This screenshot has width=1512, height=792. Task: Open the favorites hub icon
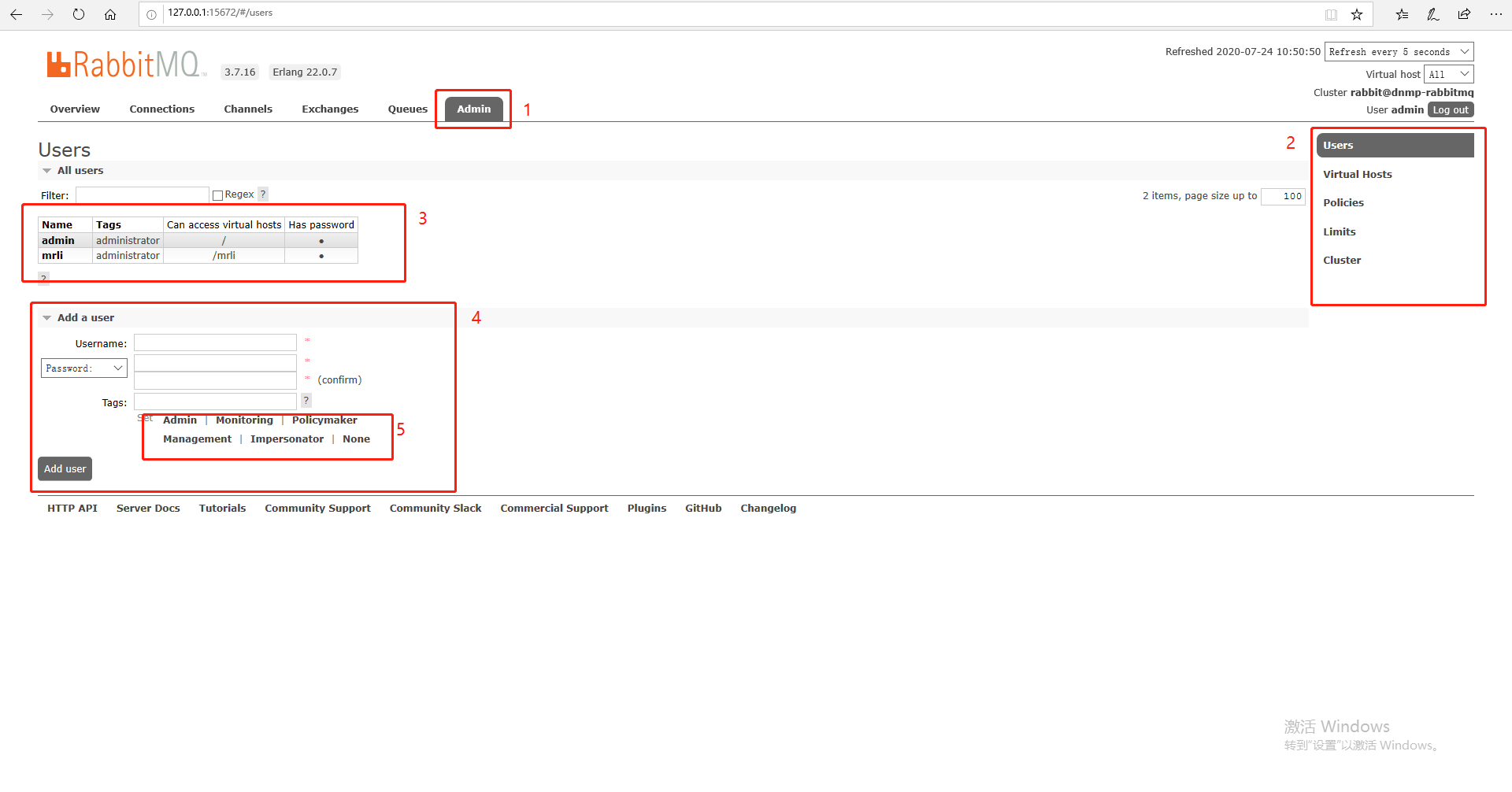(1402, 14)
